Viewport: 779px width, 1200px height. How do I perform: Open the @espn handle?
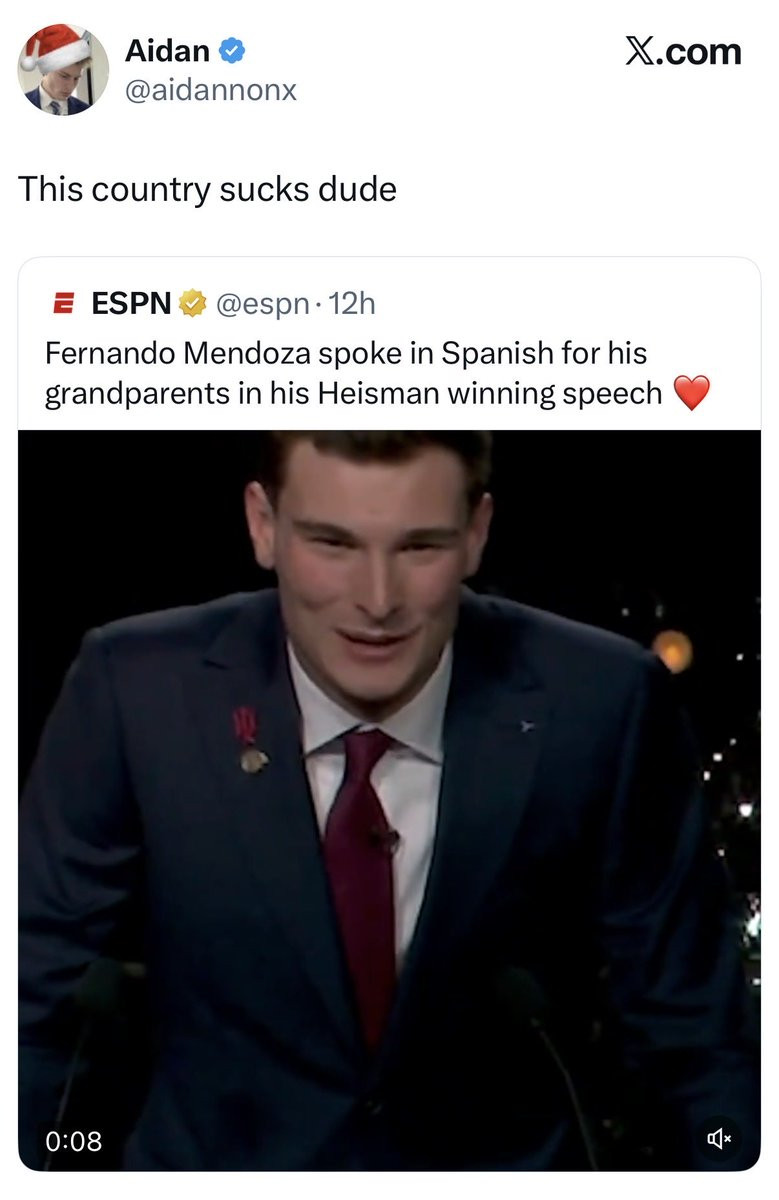point(262,302)
